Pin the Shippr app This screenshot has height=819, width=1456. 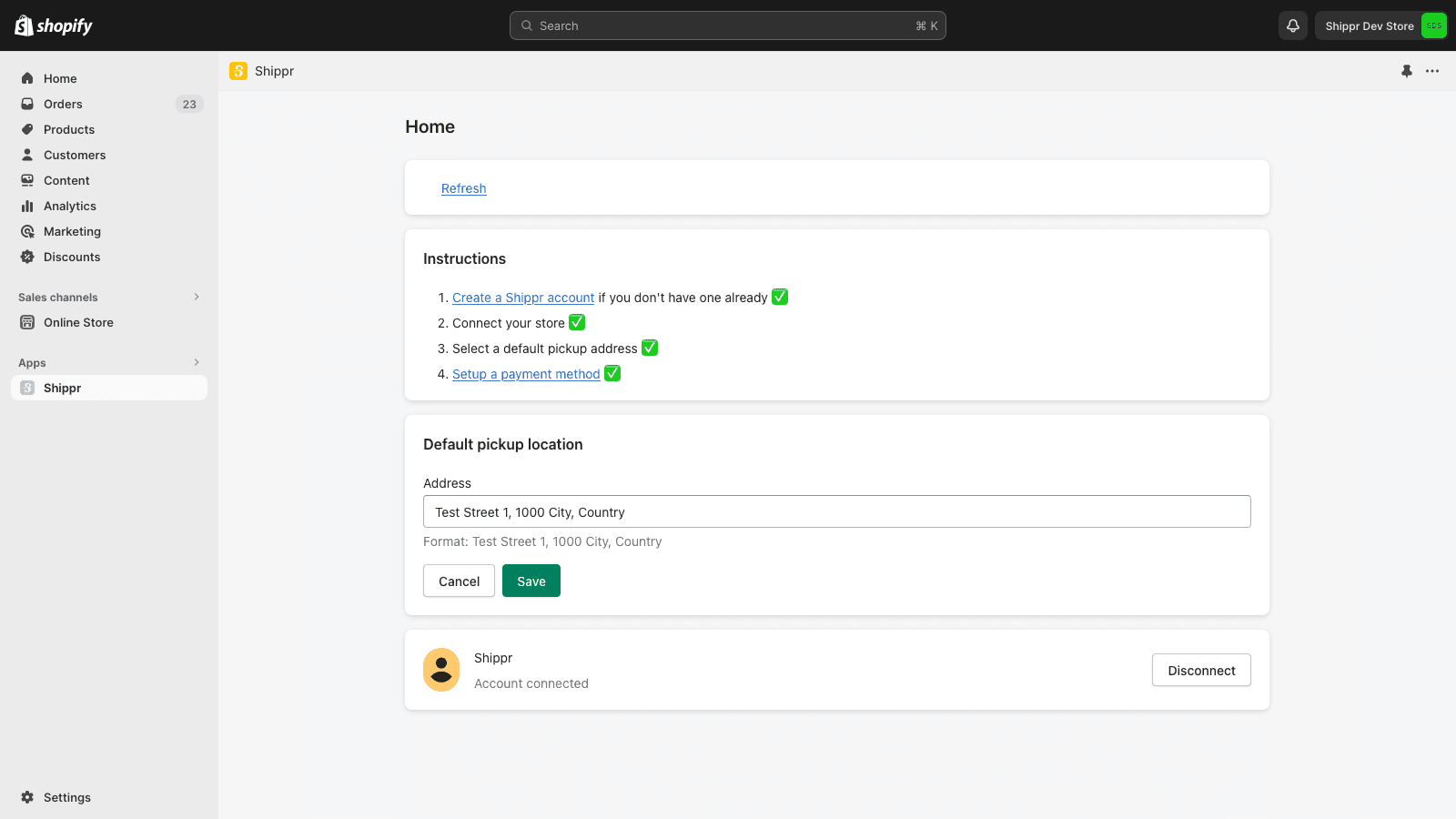coord(1407,71)
